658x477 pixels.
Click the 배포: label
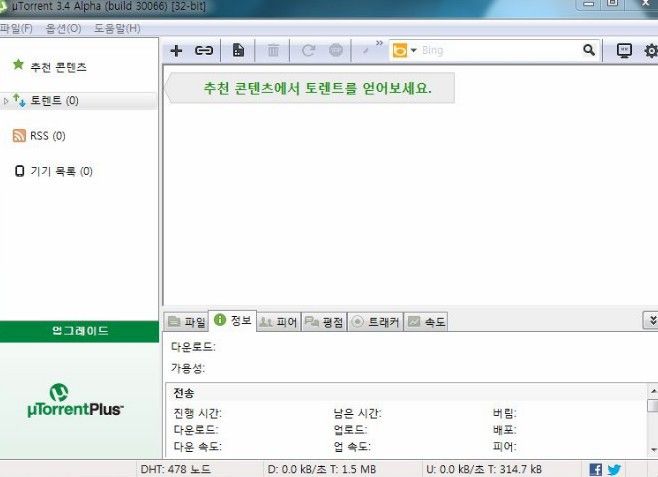click(504, 430)
